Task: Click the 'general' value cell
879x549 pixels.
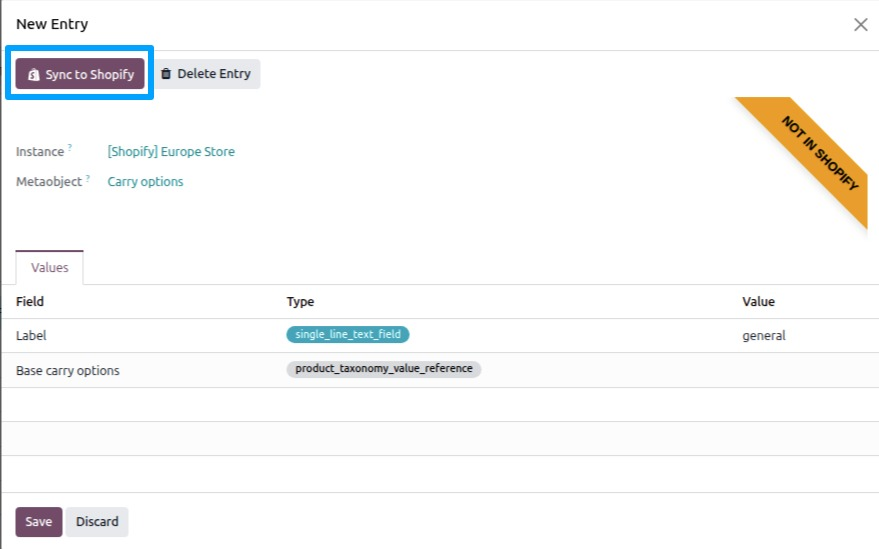Action: pyautogui.click(x=764, y=336)
